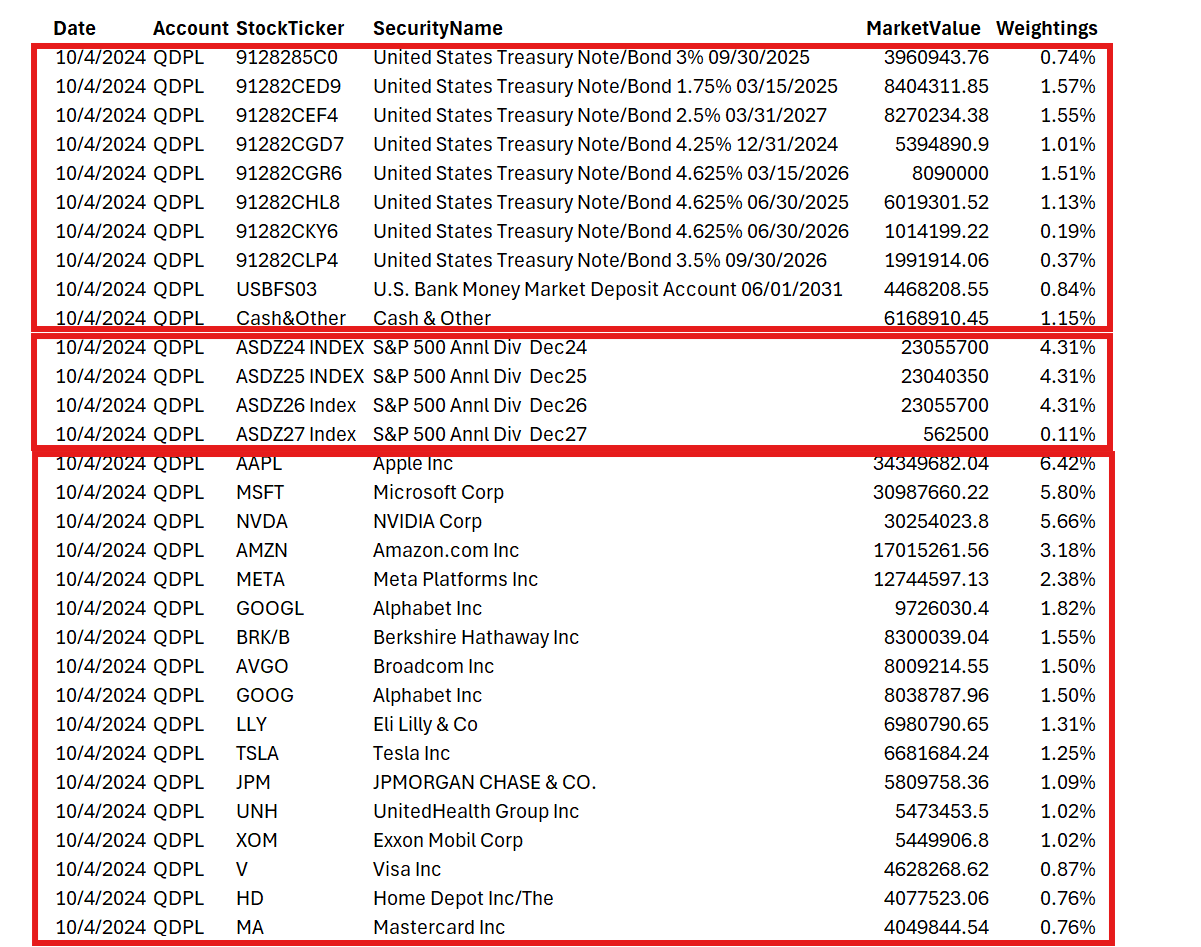
Task: Select the market value 34349682.04 cell
Action: tap(929, 463)
